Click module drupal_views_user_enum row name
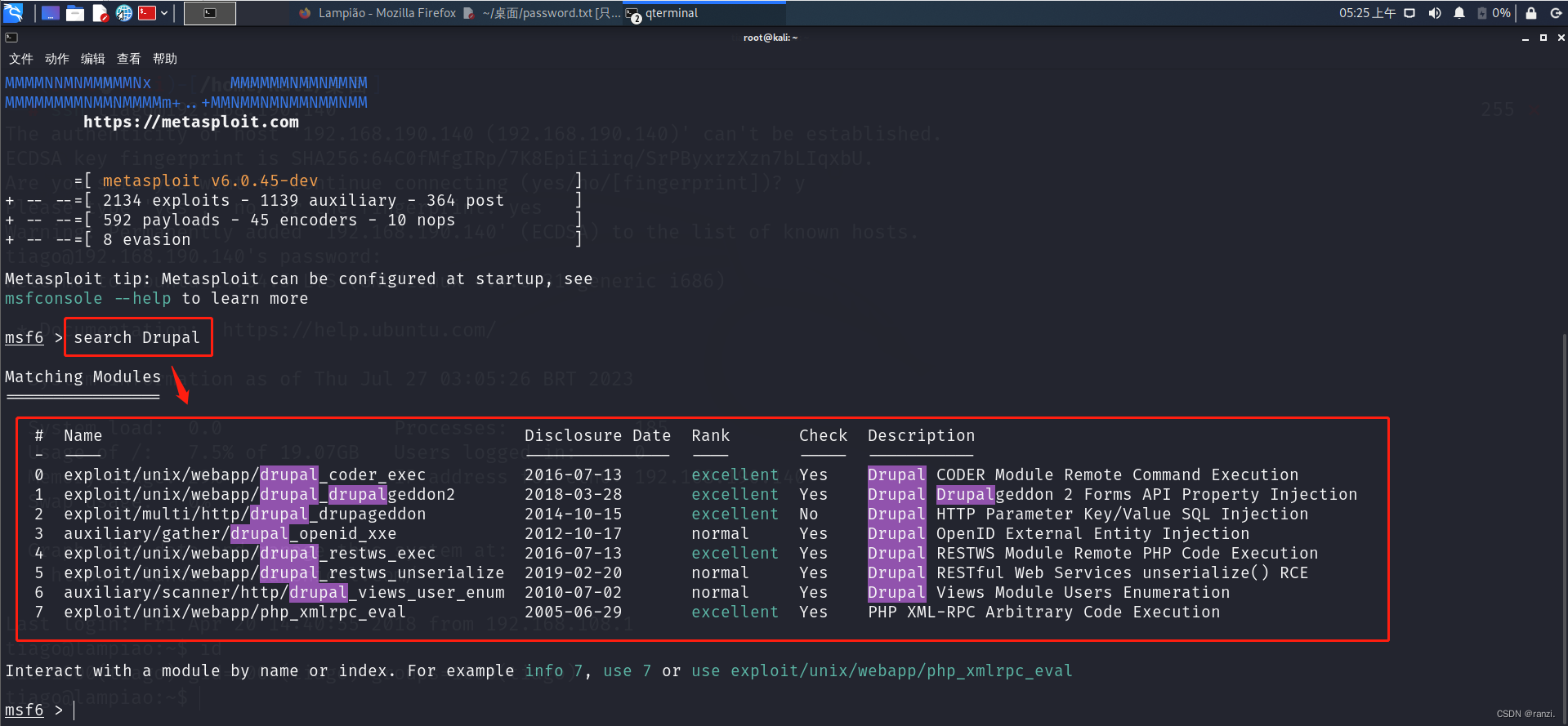This screenshot has width=1568, height=726. [x=284, y=592]
